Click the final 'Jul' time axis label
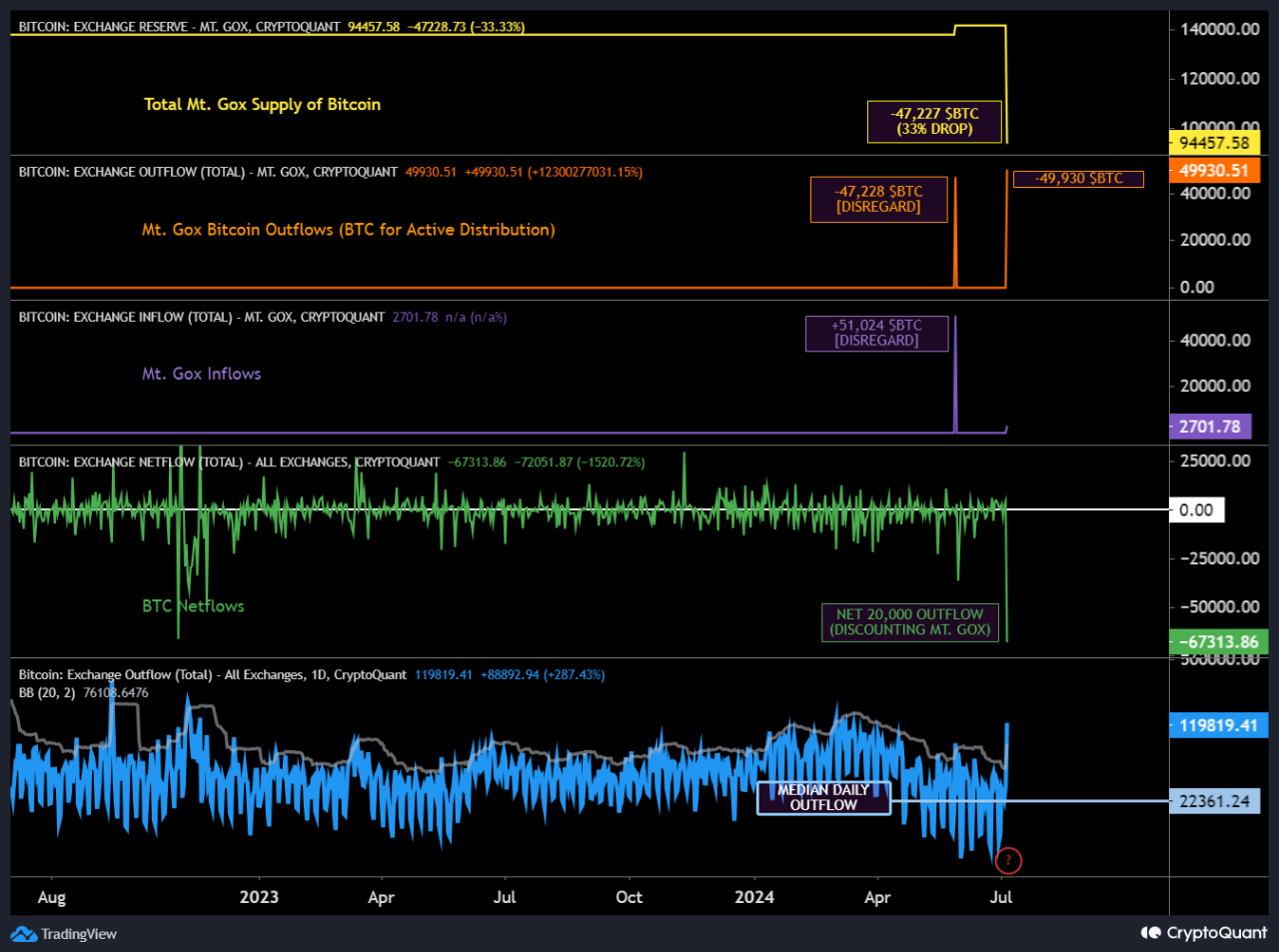This screenshot has width=1279, height=952. [x=1001, y=897]
